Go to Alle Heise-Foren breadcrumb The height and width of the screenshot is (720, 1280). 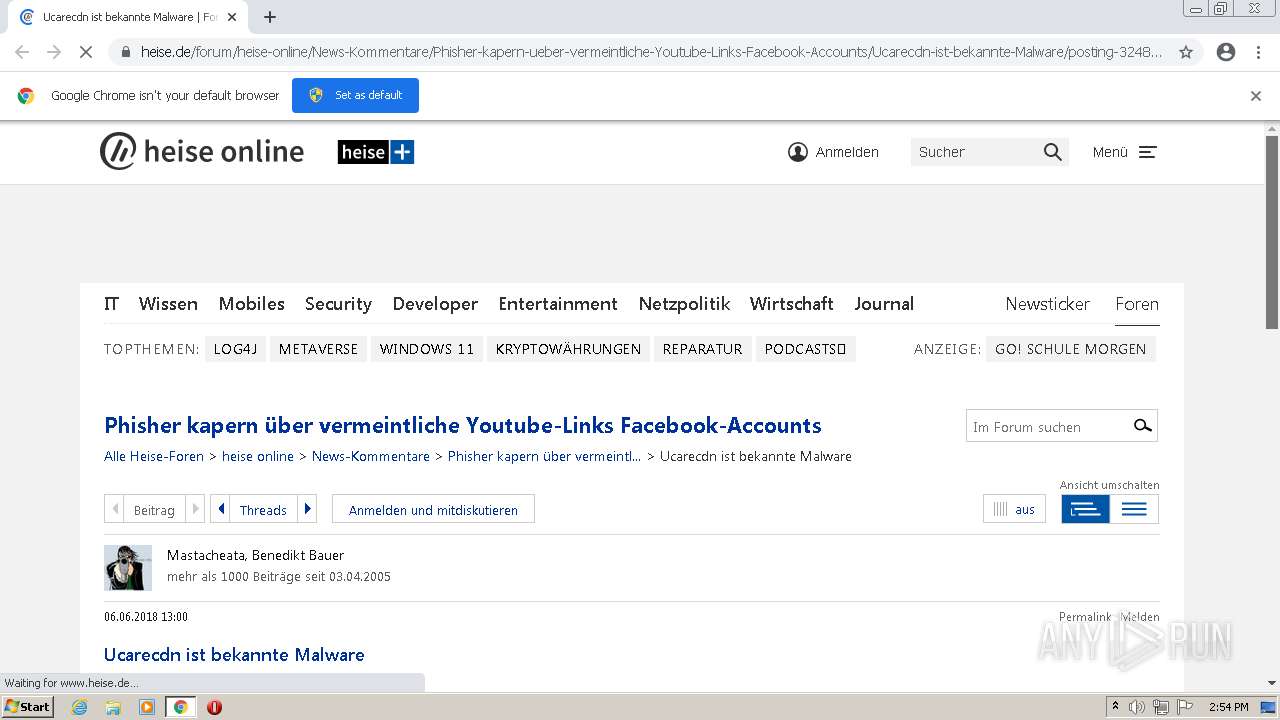pos(154,456)
